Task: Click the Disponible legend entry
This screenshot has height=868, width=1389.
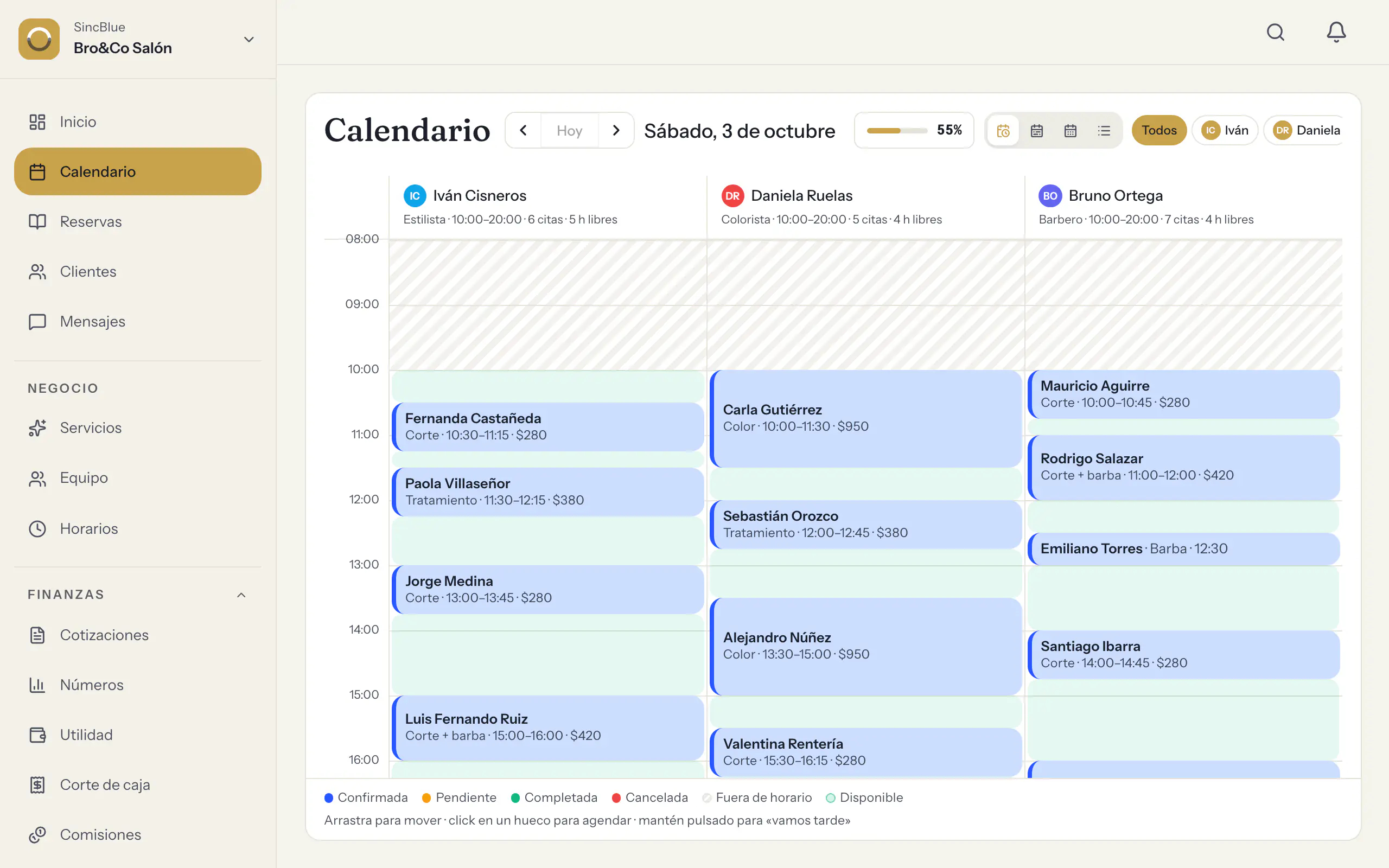Action: point(864,797)
